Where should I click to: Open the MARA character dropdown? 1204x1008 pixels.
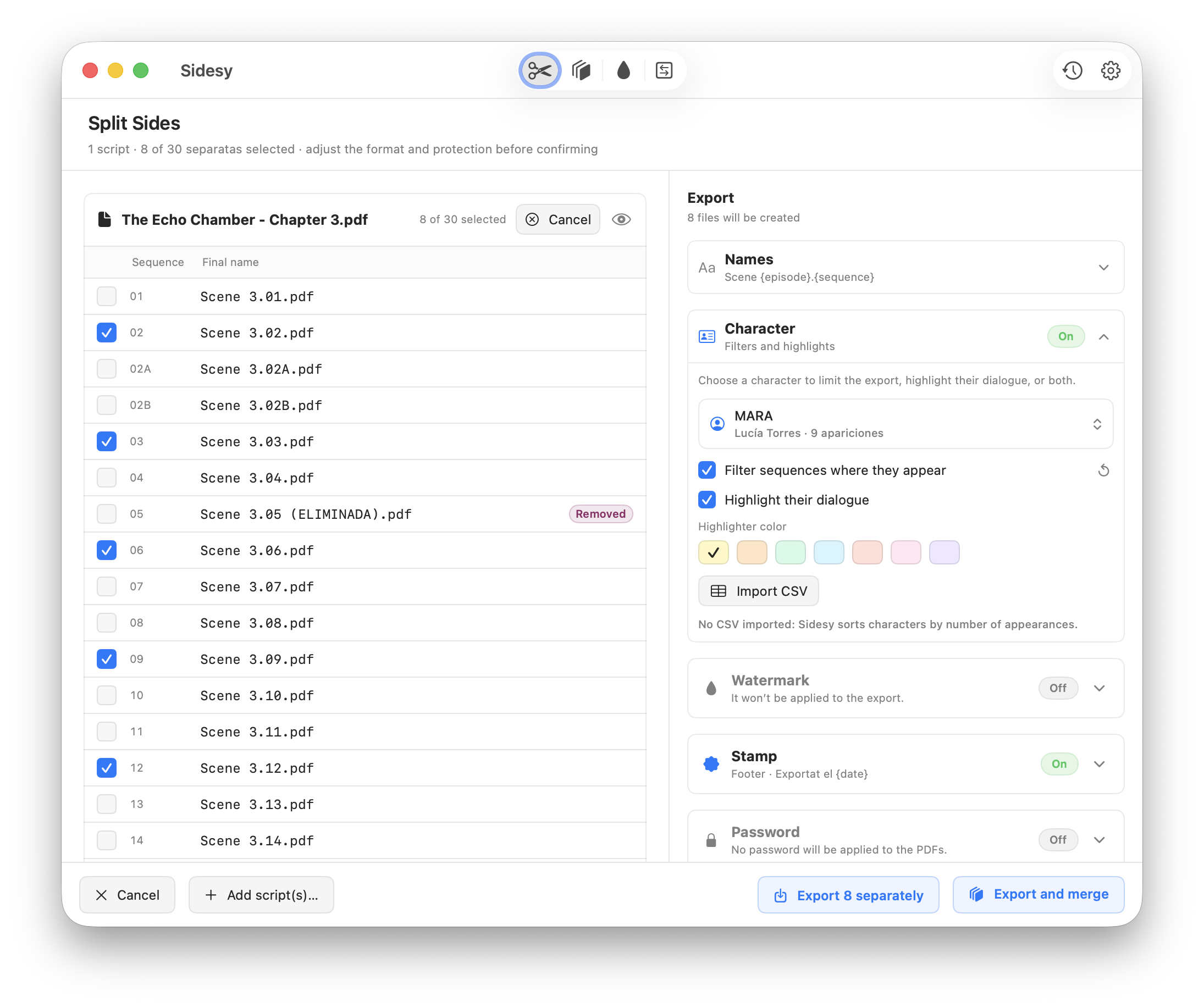(905, 424)
